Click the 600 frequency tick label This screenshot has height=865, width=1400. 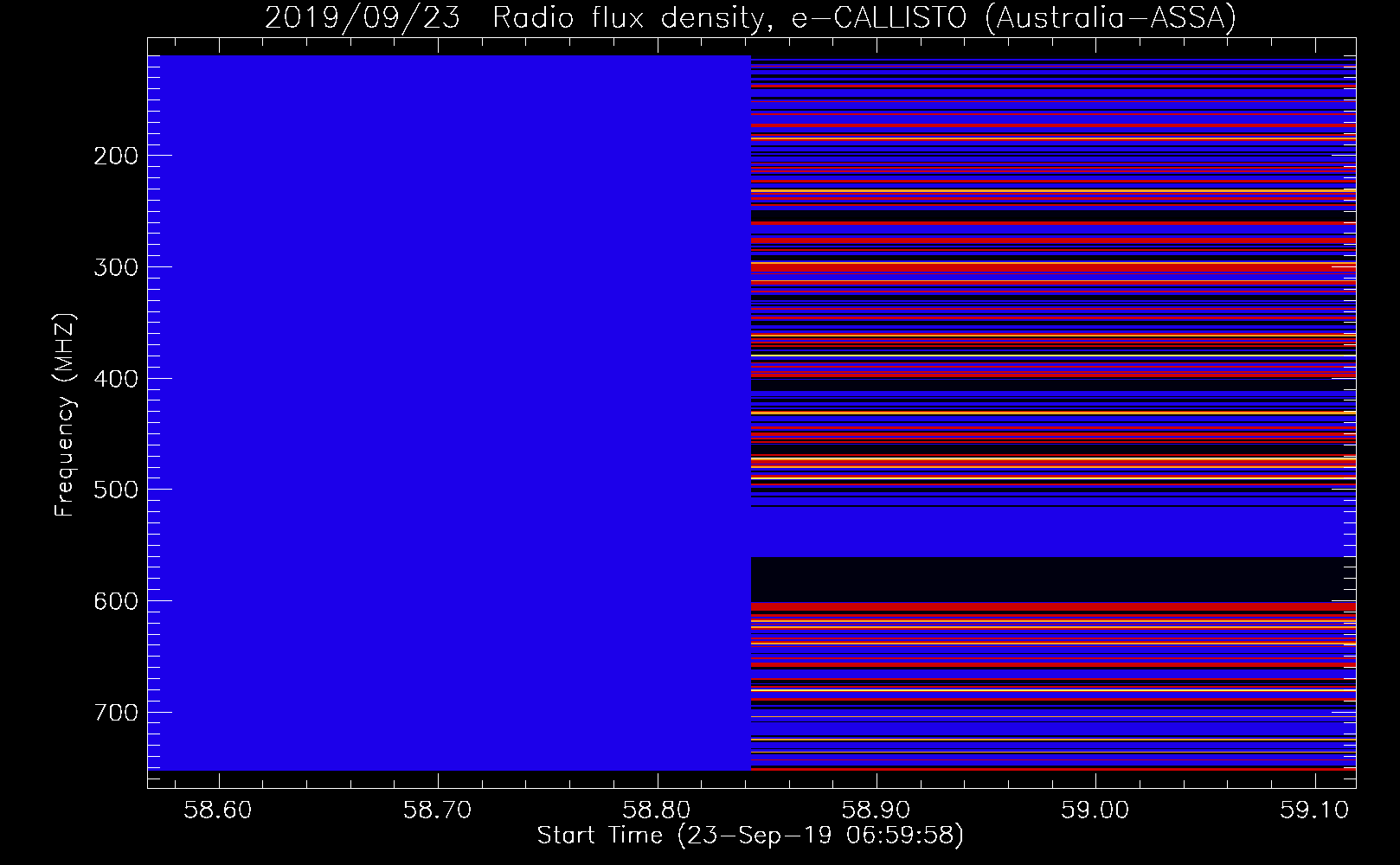[x=115, y=601]
